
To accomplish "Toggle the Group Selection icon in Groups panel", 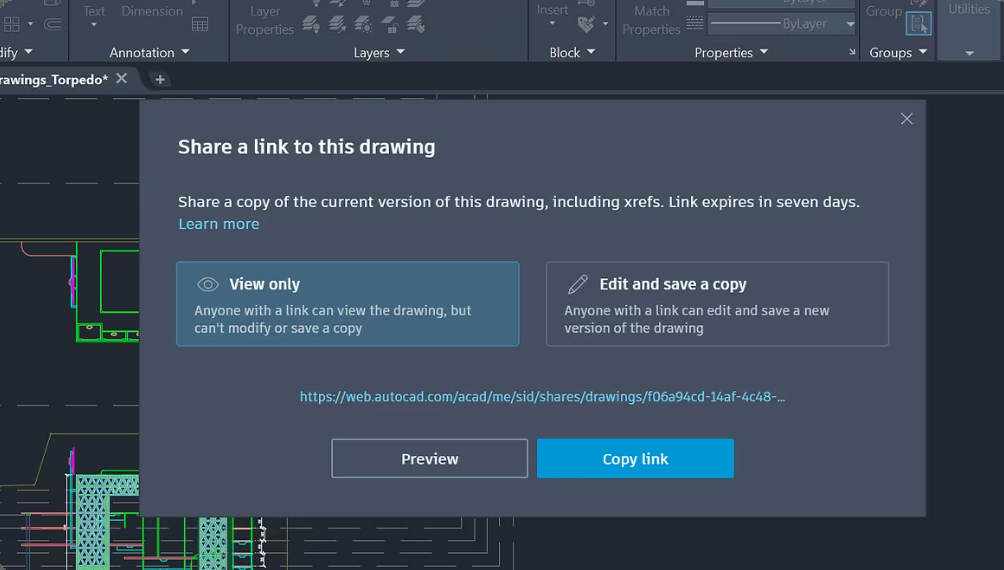I will click(918, 24).
